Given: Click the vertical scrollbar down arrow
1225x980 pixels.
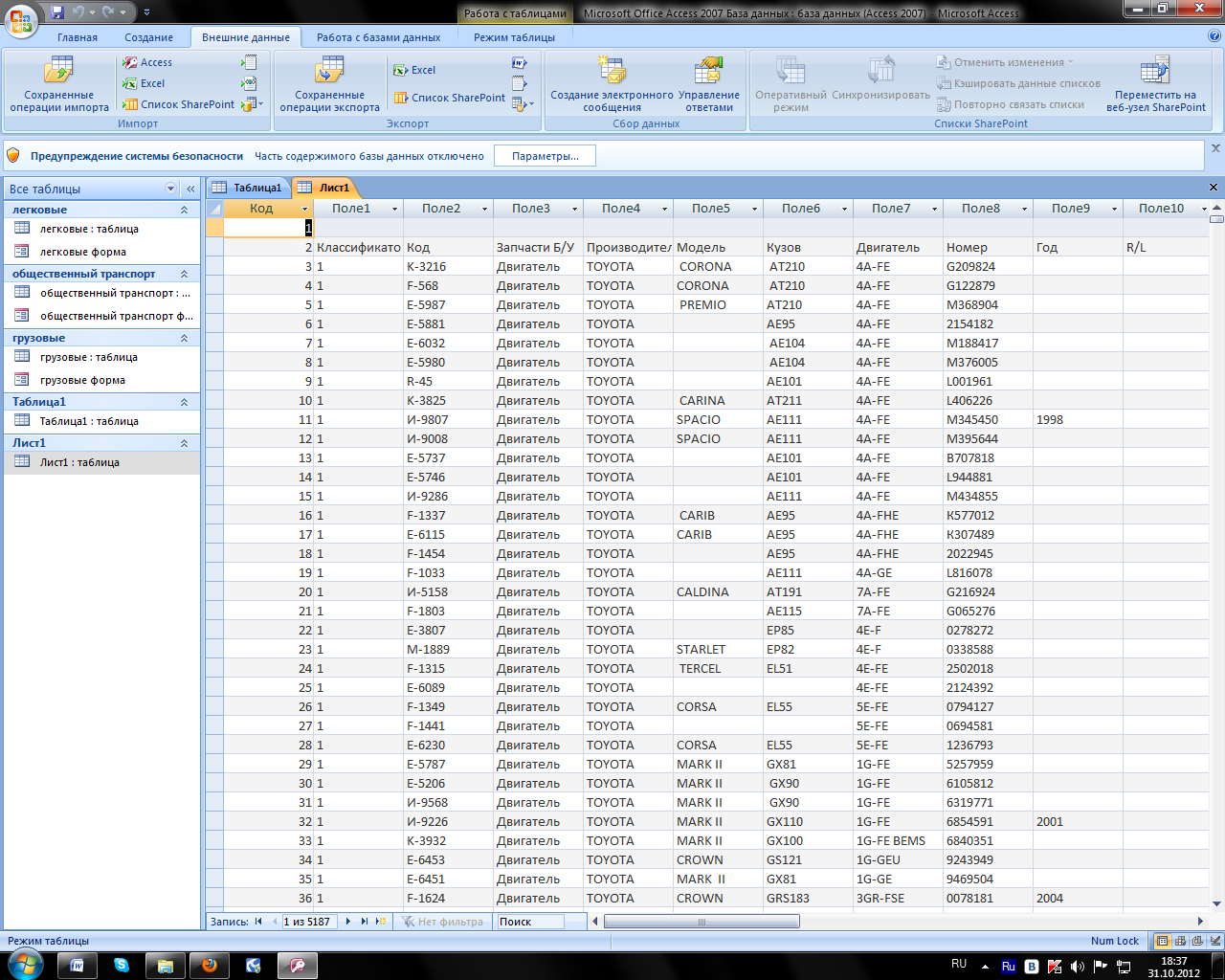Looking at the screenshot, I should pyautogui.click(x=1216, y=902).
